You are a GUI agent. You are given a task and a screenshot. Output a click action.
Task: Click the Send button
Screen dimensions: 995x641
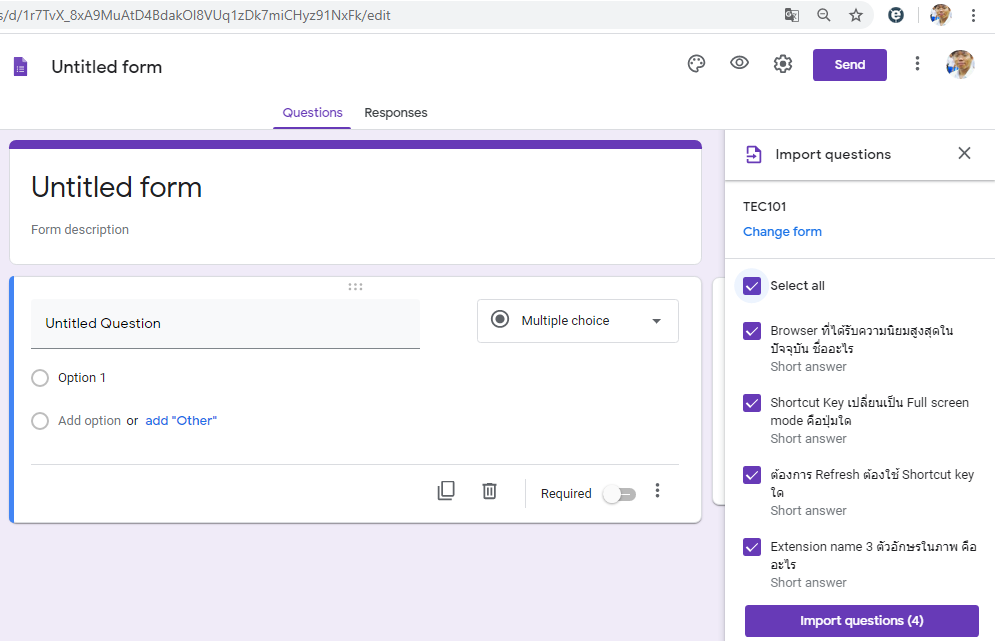(x=849, y=65)
